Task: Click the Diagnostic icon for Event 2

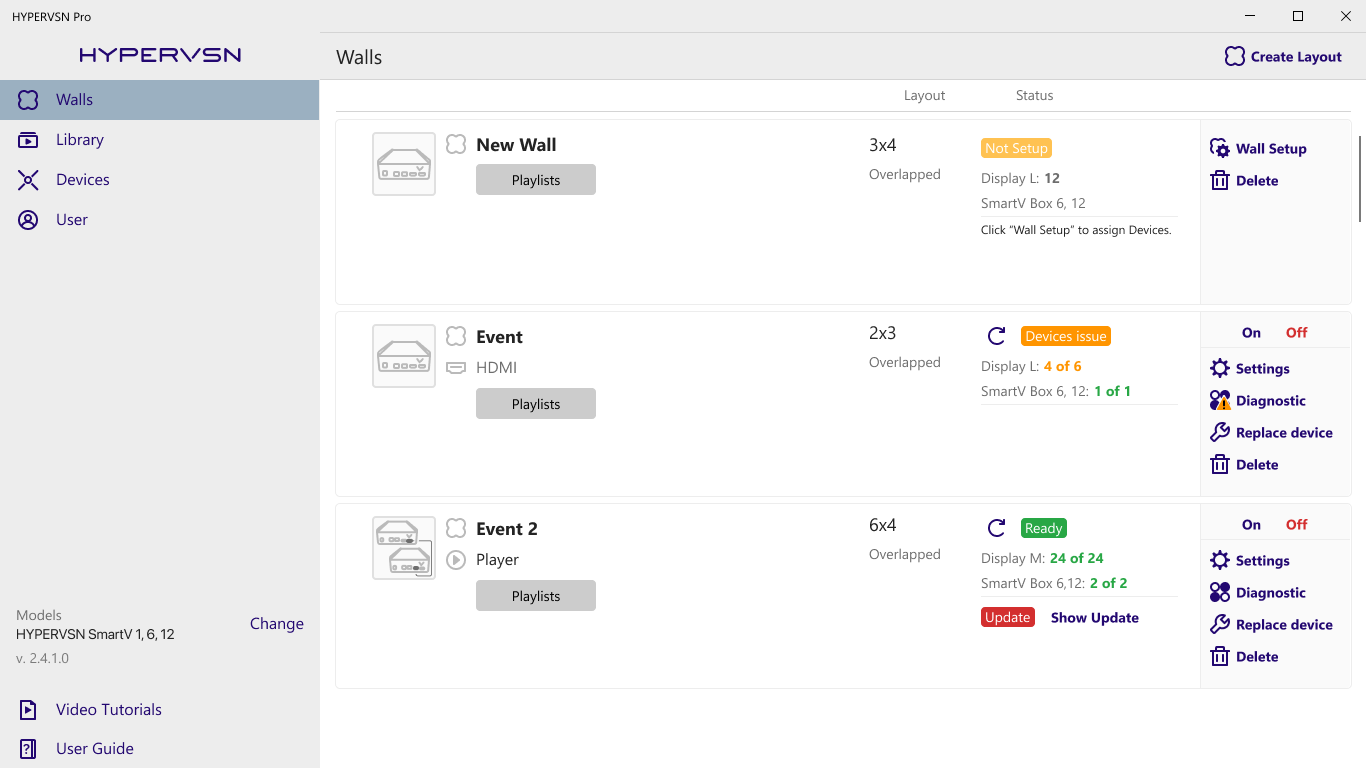Action: [1220, 593]
